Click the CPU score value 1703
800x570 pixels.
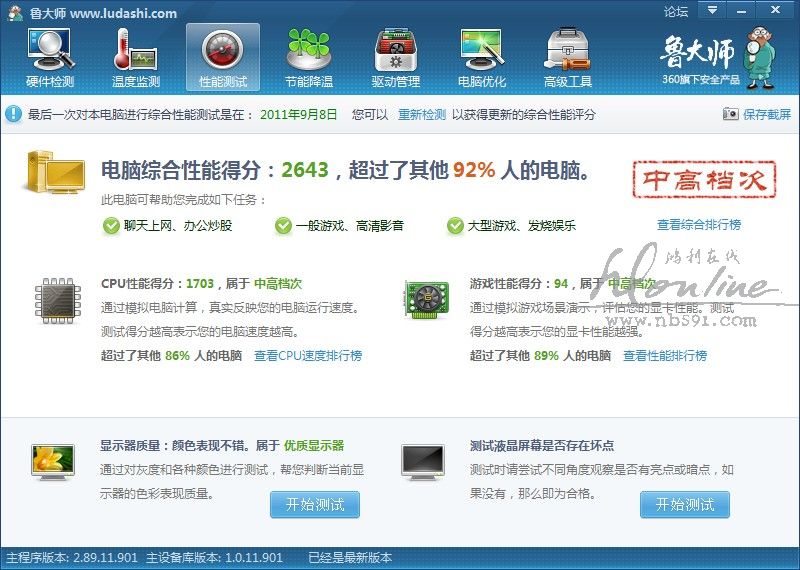200,284
